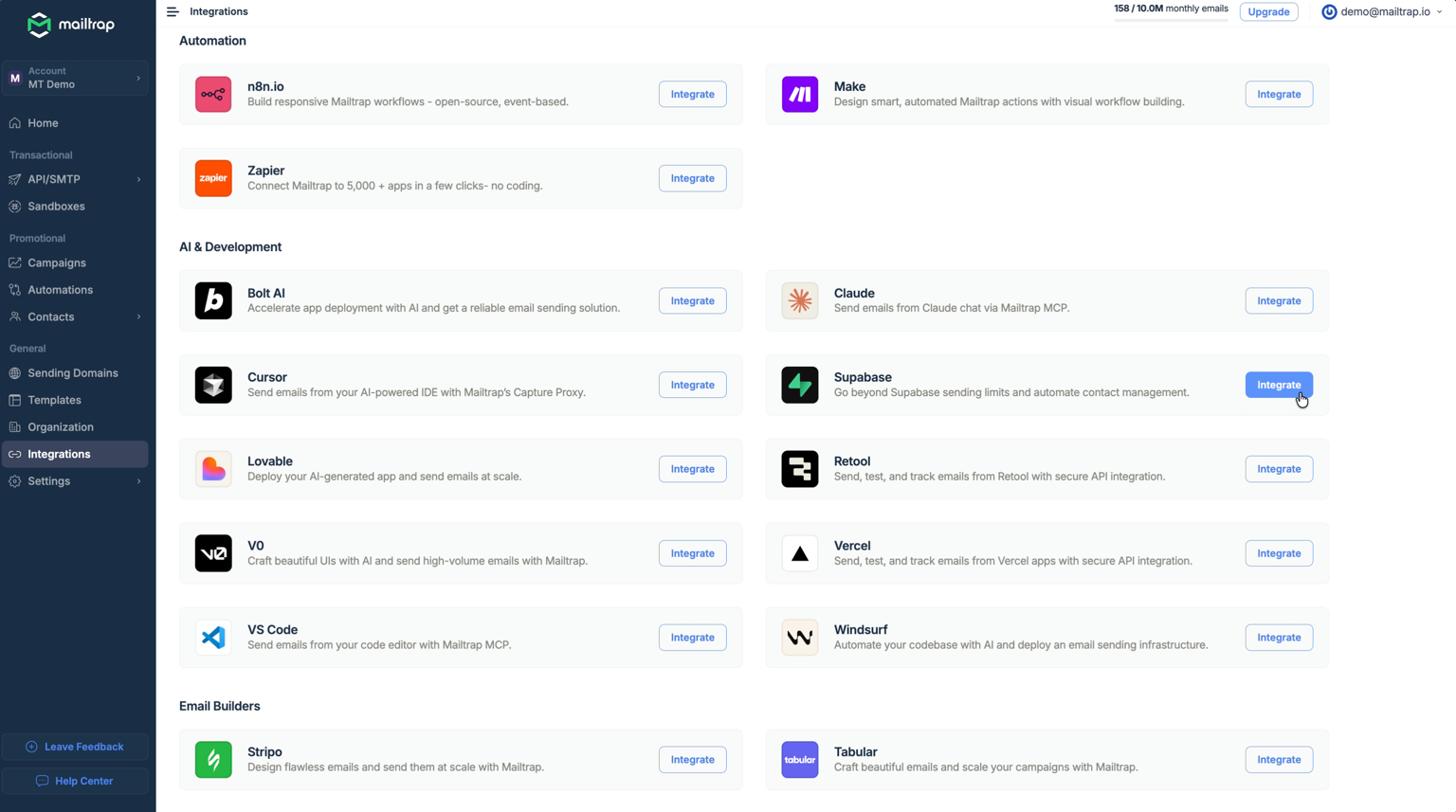Click Integrate for Claude
The height and width of the screenshot is (812, 1456).
pos(1279,300)
